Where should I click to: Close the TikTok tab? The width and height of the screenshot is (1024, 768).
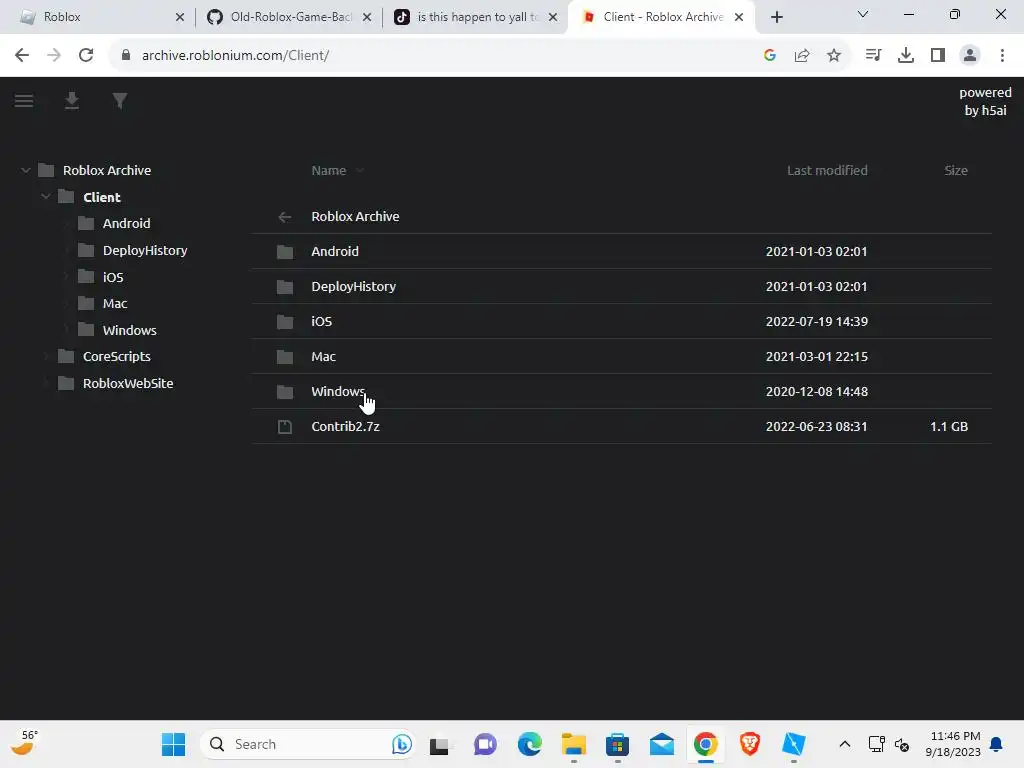(553, 18)
